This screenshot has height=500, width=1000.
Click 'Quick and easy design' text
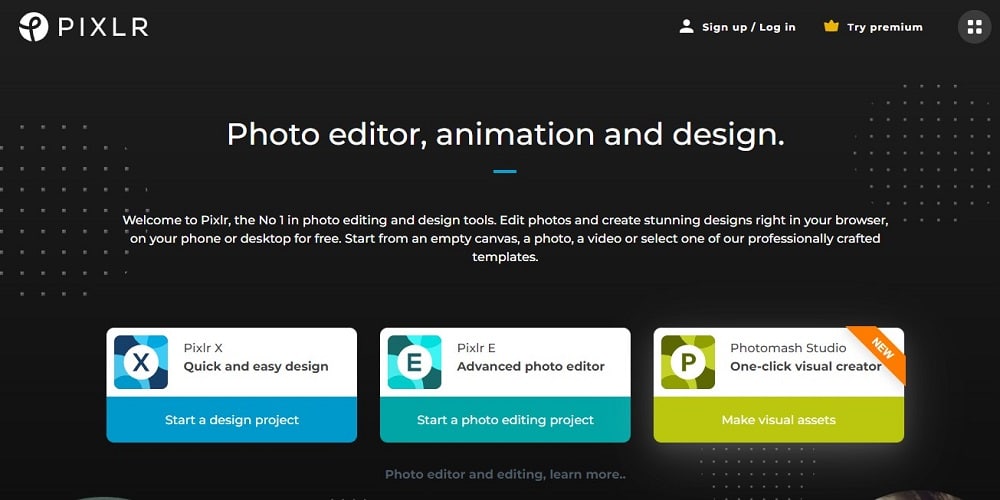256,367
